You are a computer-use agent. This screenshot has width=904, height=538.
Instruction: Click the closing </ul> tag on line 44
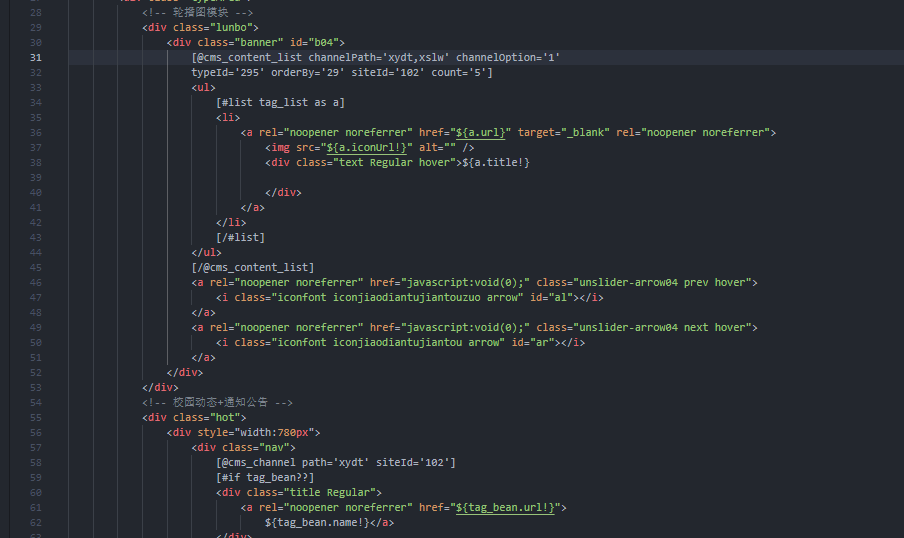click(x=206, y=253)
